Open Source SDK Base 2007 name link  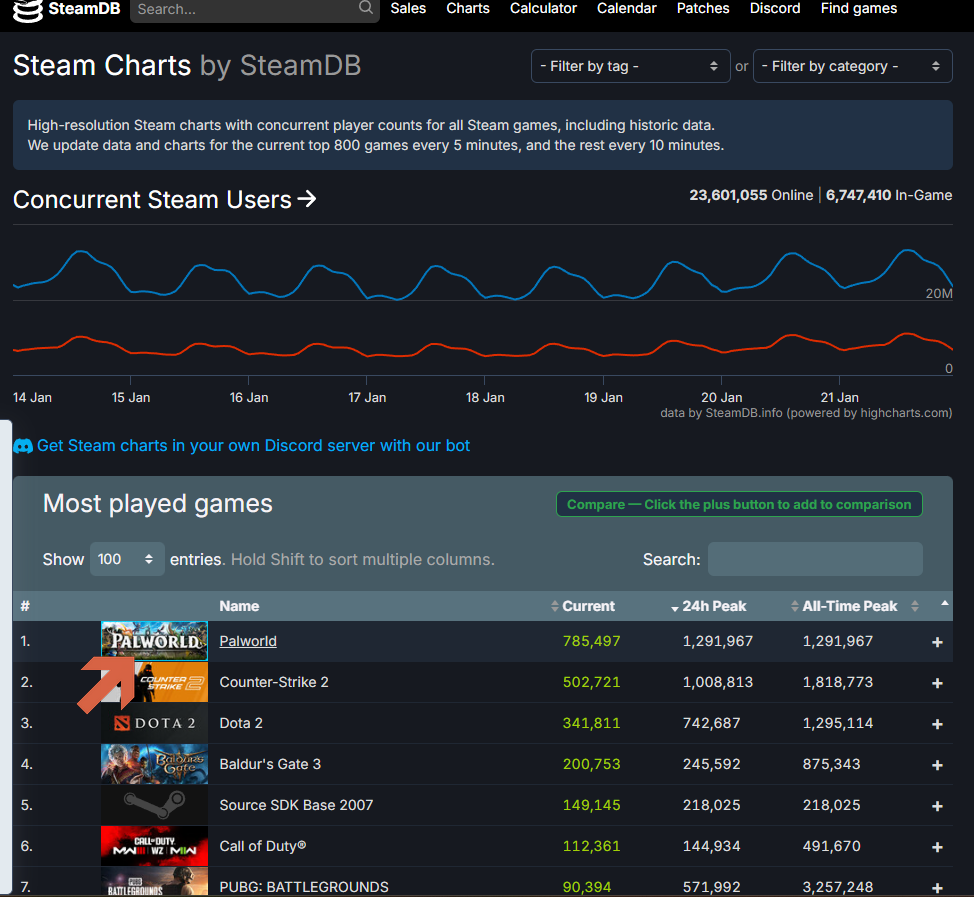pos(296,805)
